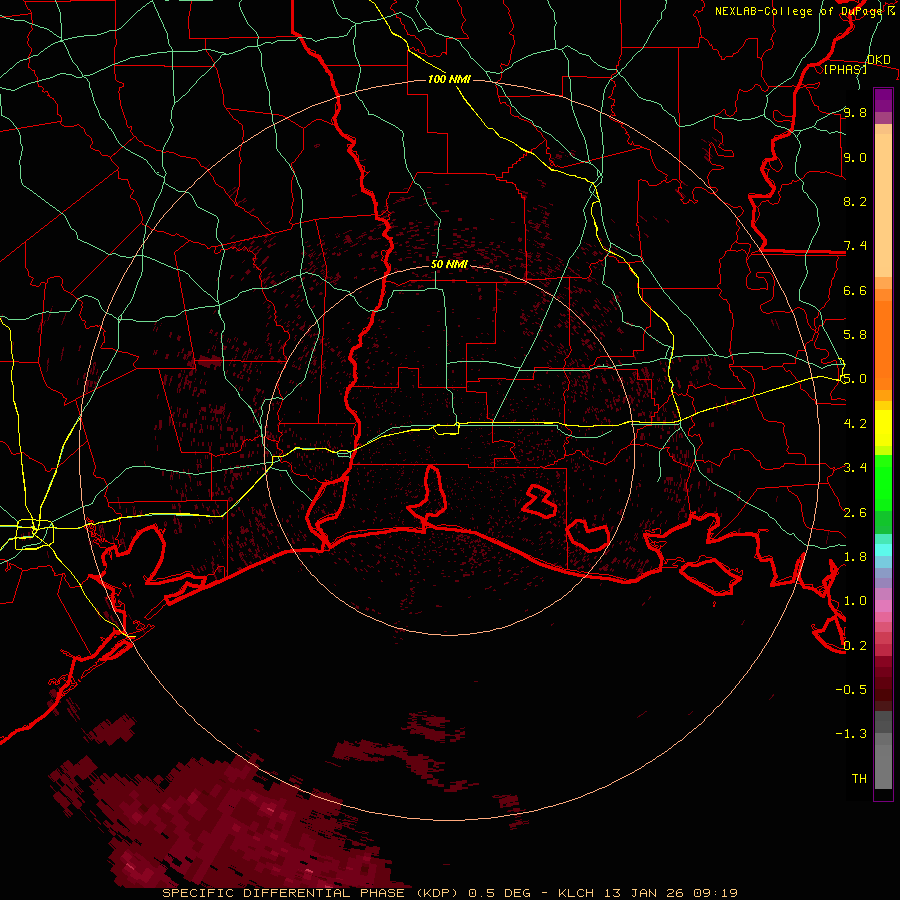Click the 1.8 value on color scale

(x=855, y=556)
